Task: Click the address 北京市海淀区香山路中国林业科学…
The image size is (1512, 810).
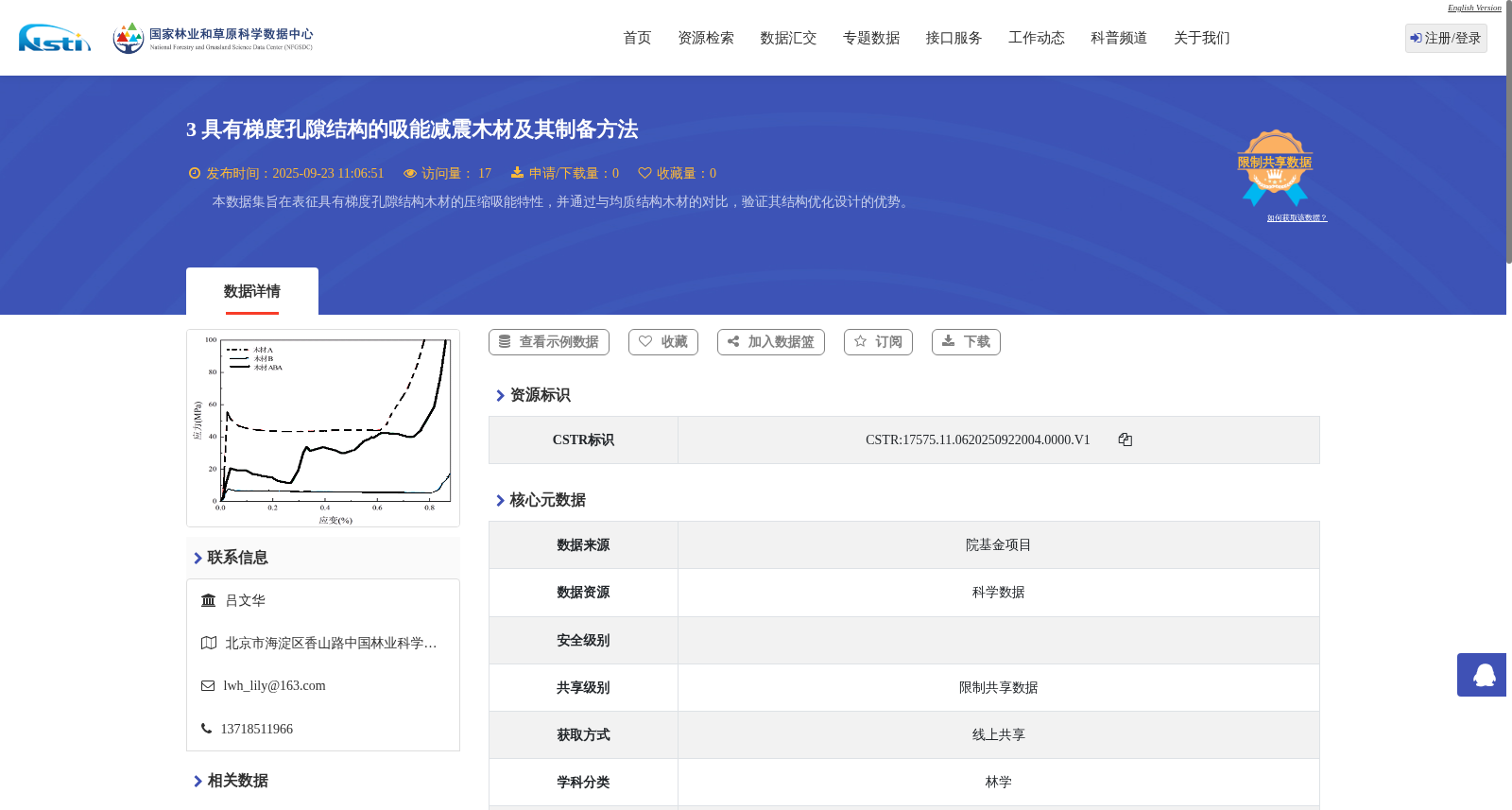Action: coord(331,643)
